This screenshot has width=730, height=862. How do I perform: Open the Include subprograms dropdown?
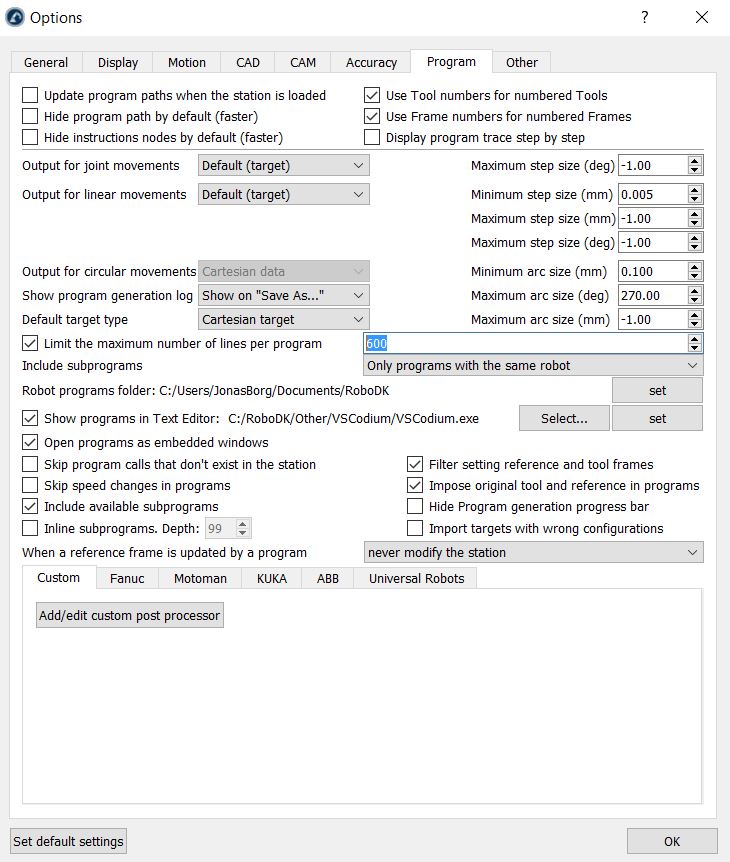pyautogui.click(x=533, y=366)
